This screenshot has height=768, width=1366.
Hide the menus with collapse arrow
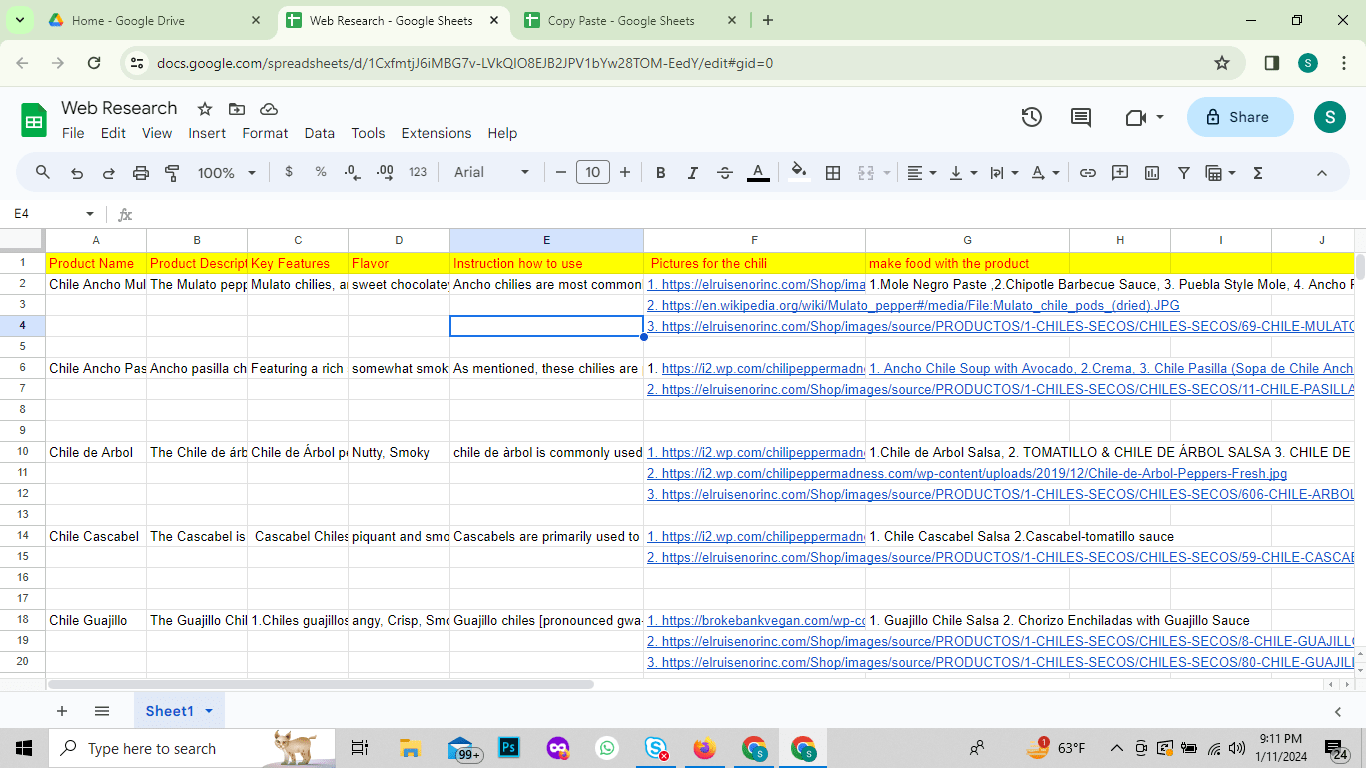click(x=1322, y=173)
